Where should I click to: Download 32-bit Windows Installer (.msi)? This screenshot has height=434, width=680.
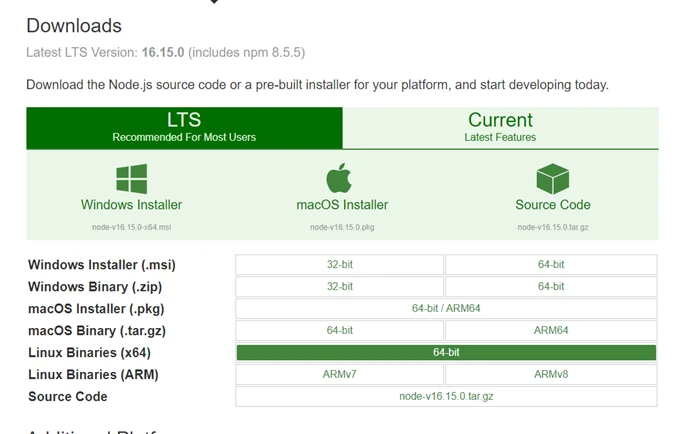click(x=339, y=265)
